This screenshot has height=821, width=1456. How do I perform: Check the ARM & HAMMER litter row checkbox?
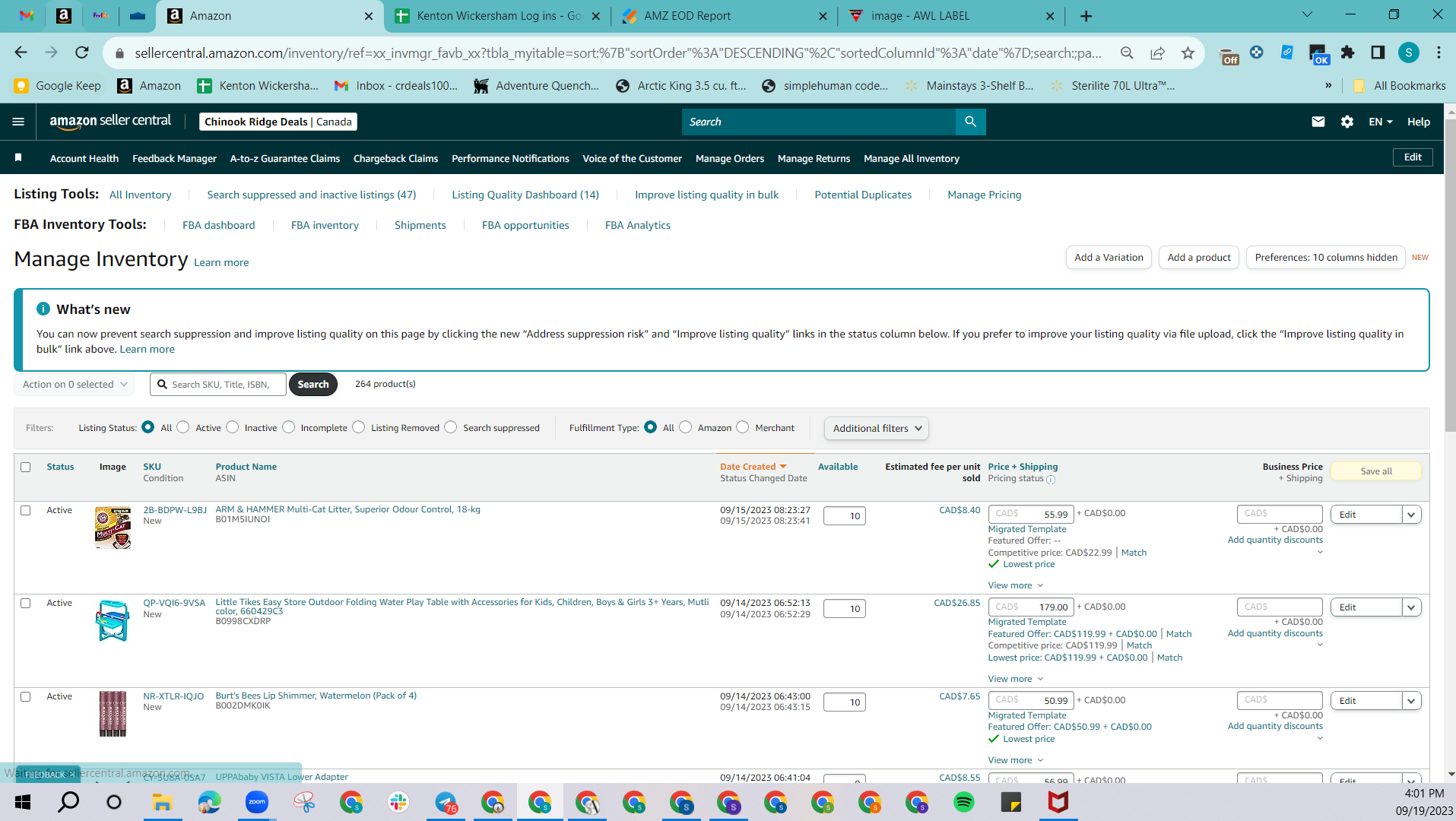pos(26,510)
